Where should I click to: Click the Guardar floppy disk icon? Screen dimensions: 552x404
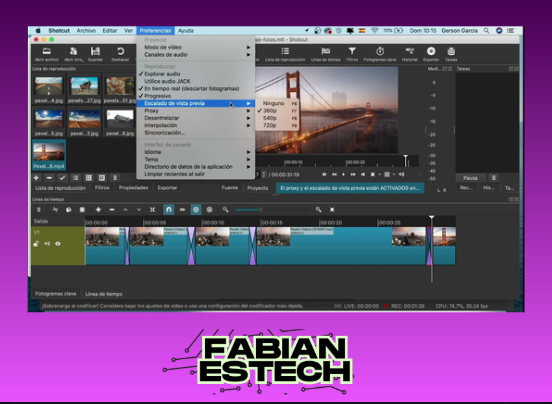coord(95,51)
